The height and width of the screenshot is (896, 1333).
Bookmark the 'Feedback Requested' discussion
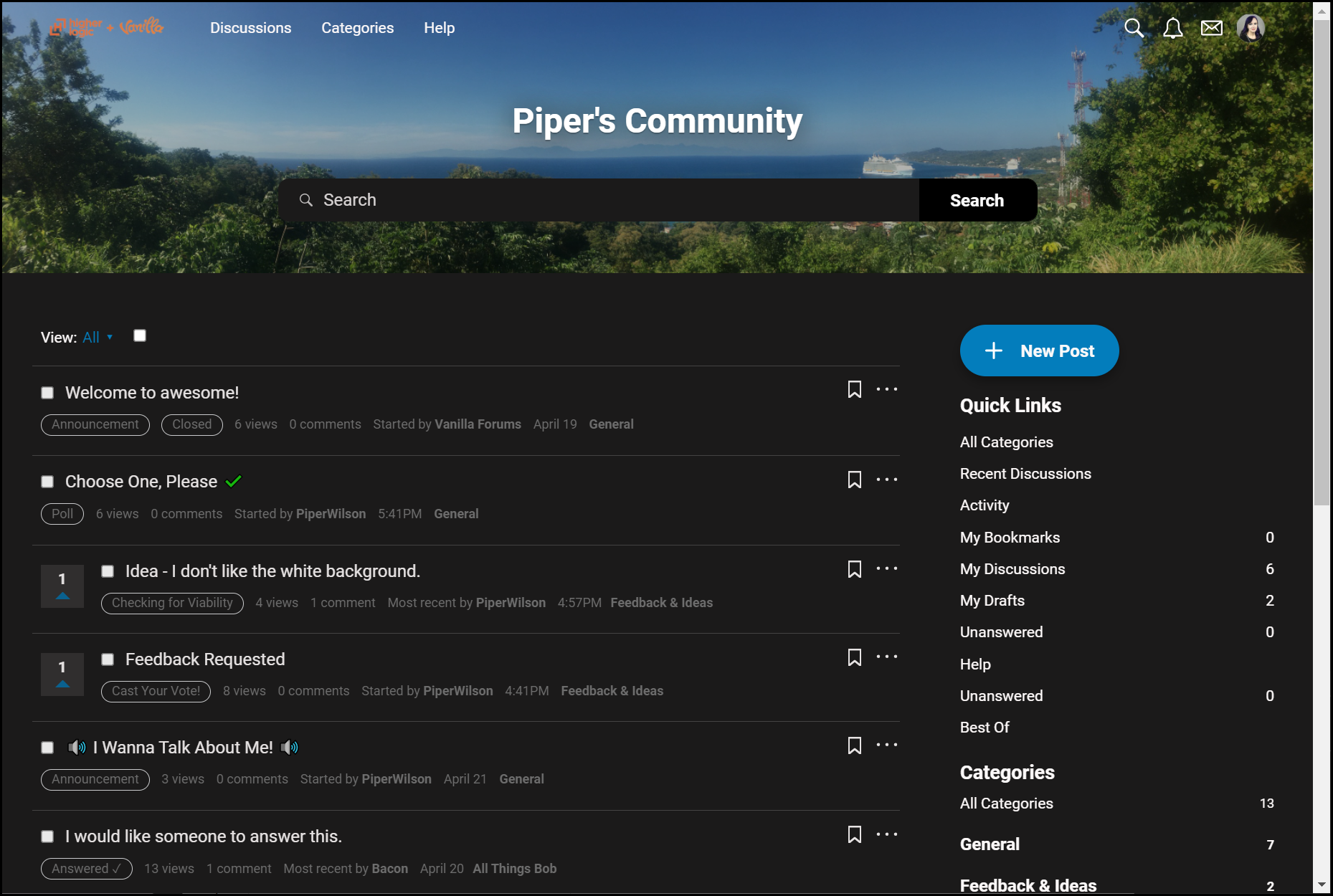coord(854,657)
